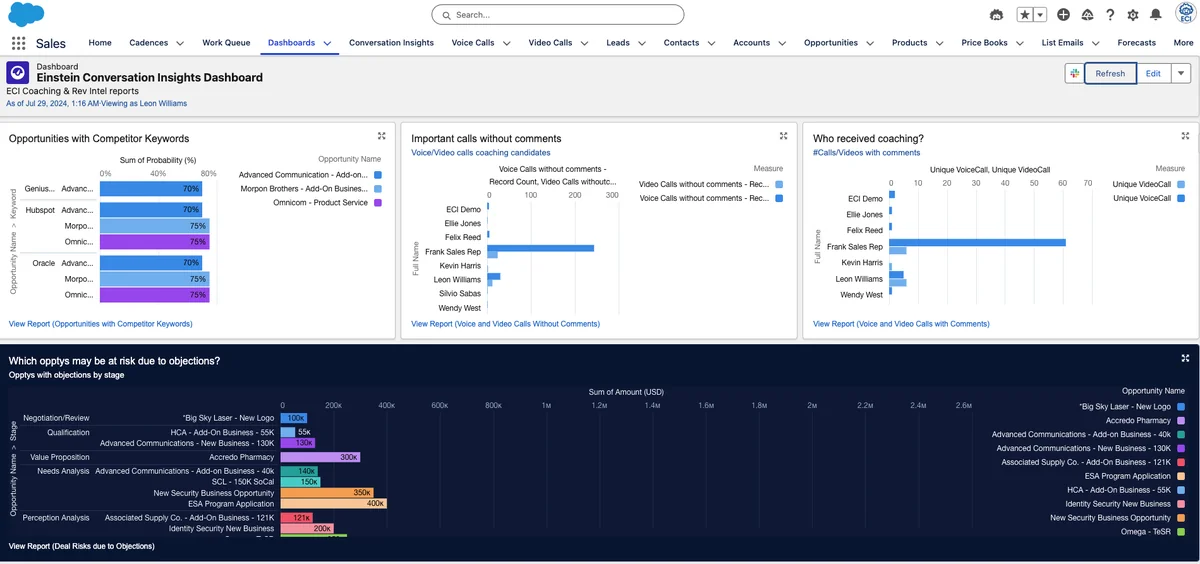Open the notifications bell
This screenshot has height=564, width=1200.
(x=1156, y=15)
